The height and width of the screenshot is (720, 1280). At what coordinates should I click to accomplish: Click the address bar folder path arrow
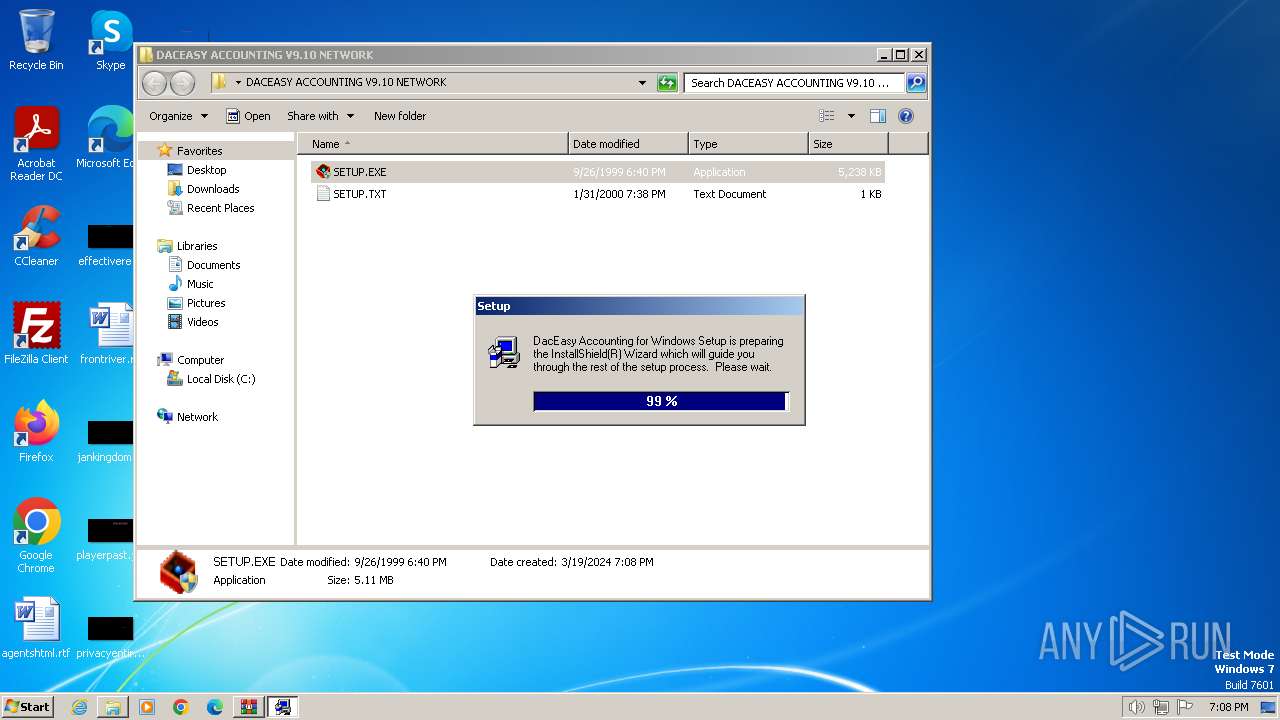click(238, 83)
